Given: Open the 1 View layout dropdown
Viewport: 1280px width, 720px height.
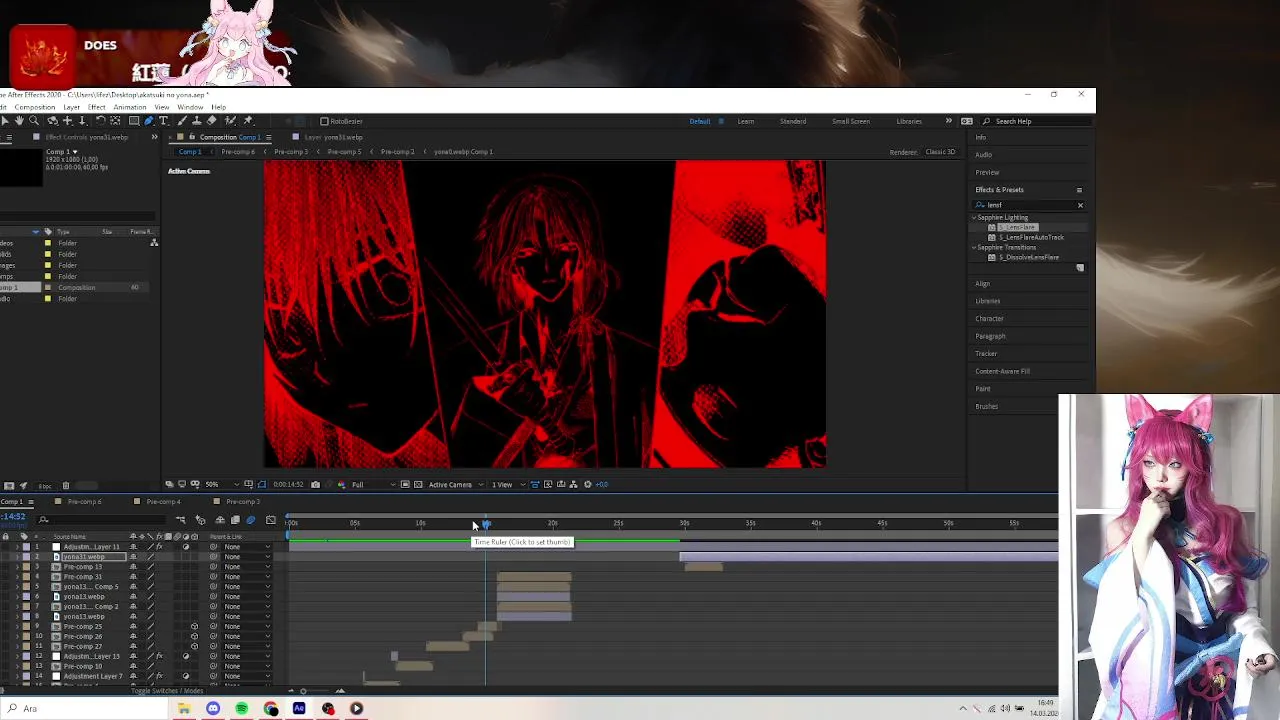Looking at the screenshot, I should coord(508,484).
